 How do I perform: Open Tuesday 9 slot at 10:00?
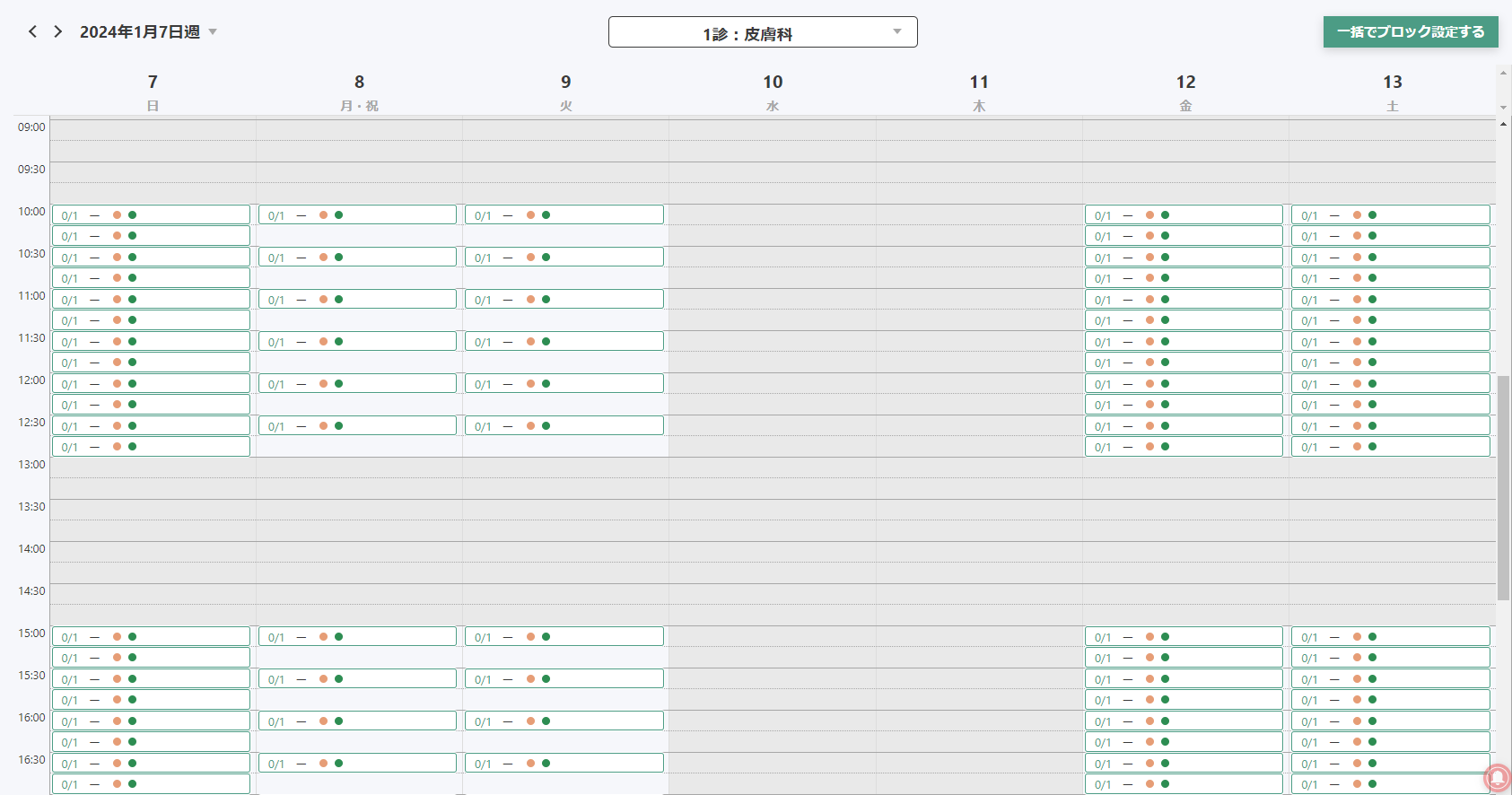pyautogui.click(x=564, y=214)
